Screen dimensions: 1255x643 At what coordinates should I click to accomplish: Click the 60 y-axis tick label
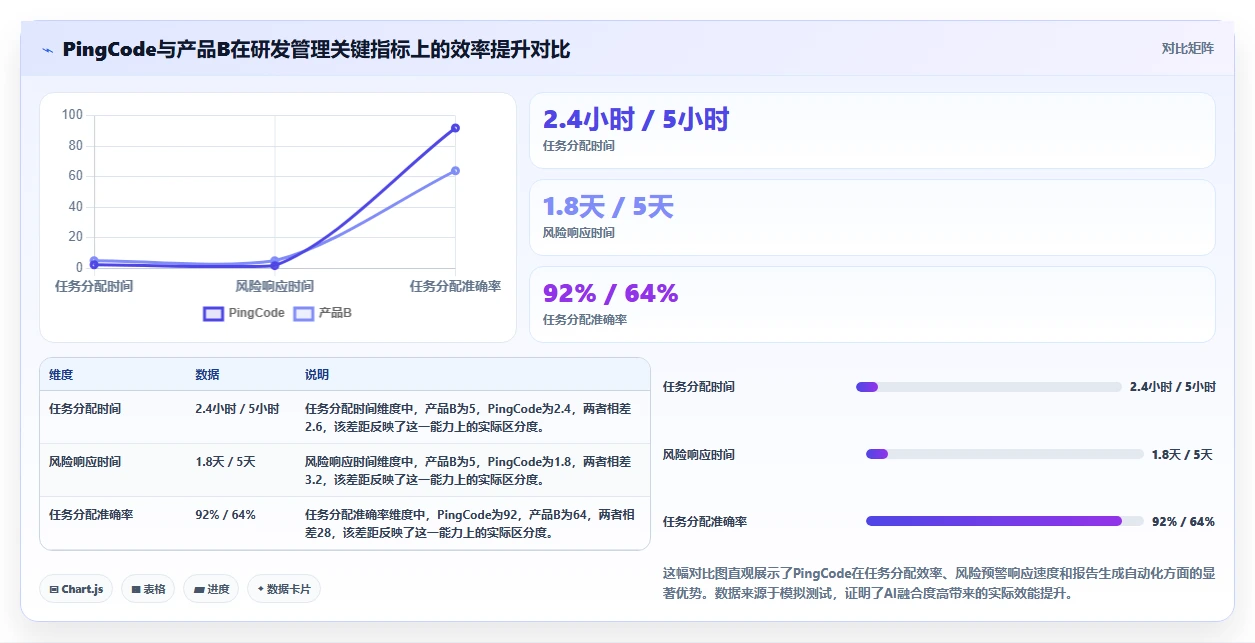point(76,176)
